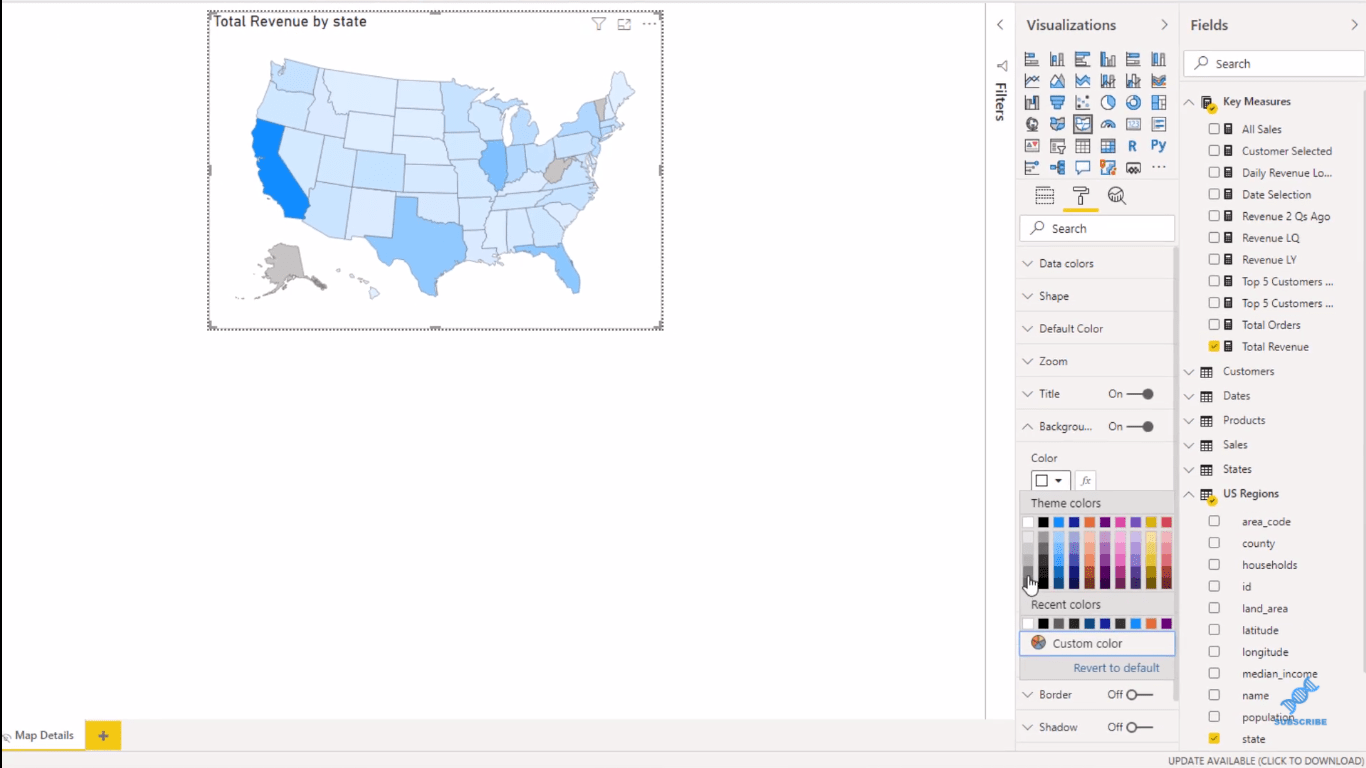Select the donut chart visualization

click(x=1133, y=102)
